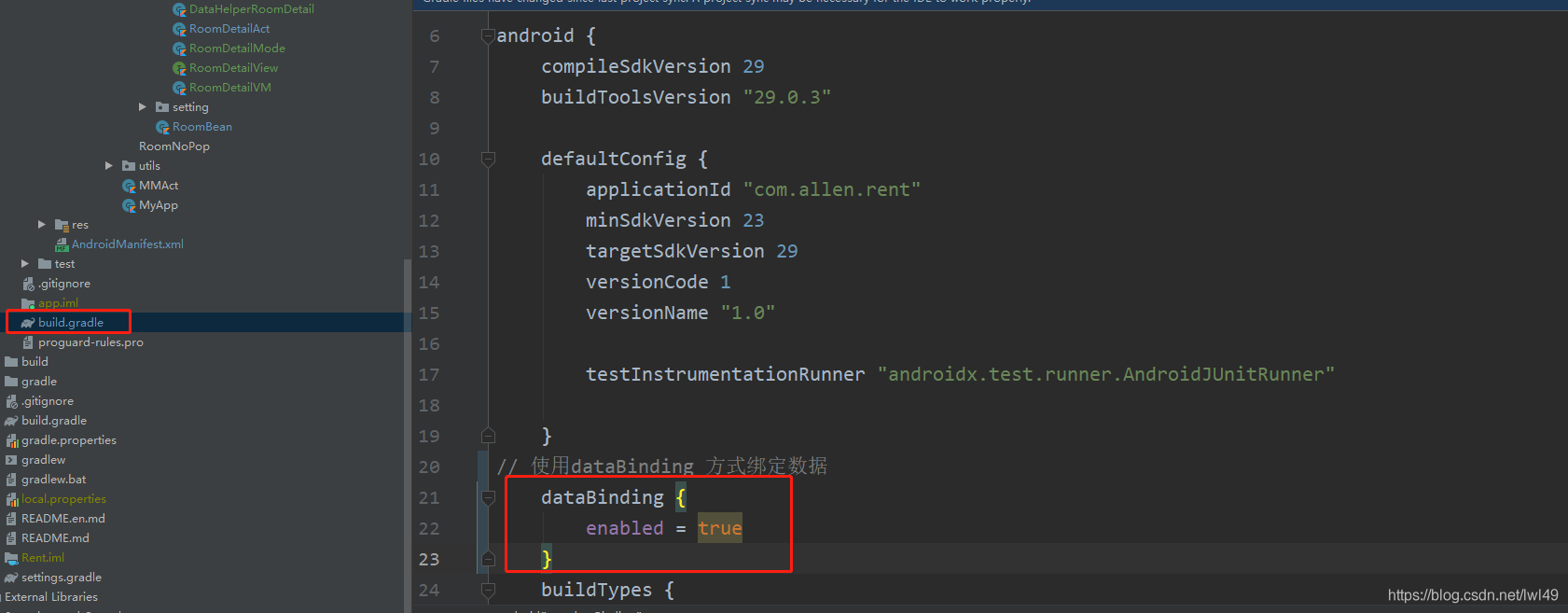
Task: Click the settings.gradle file icon
Action: [x=11, y=578]
